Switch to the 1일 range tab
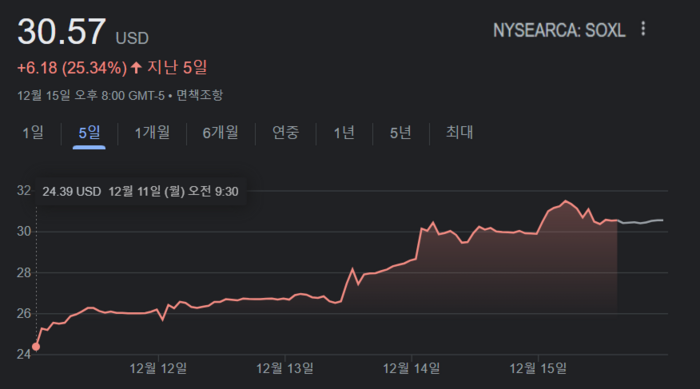Screen dimensions: 700x389 pyautogui.click(x=33, y=133)
